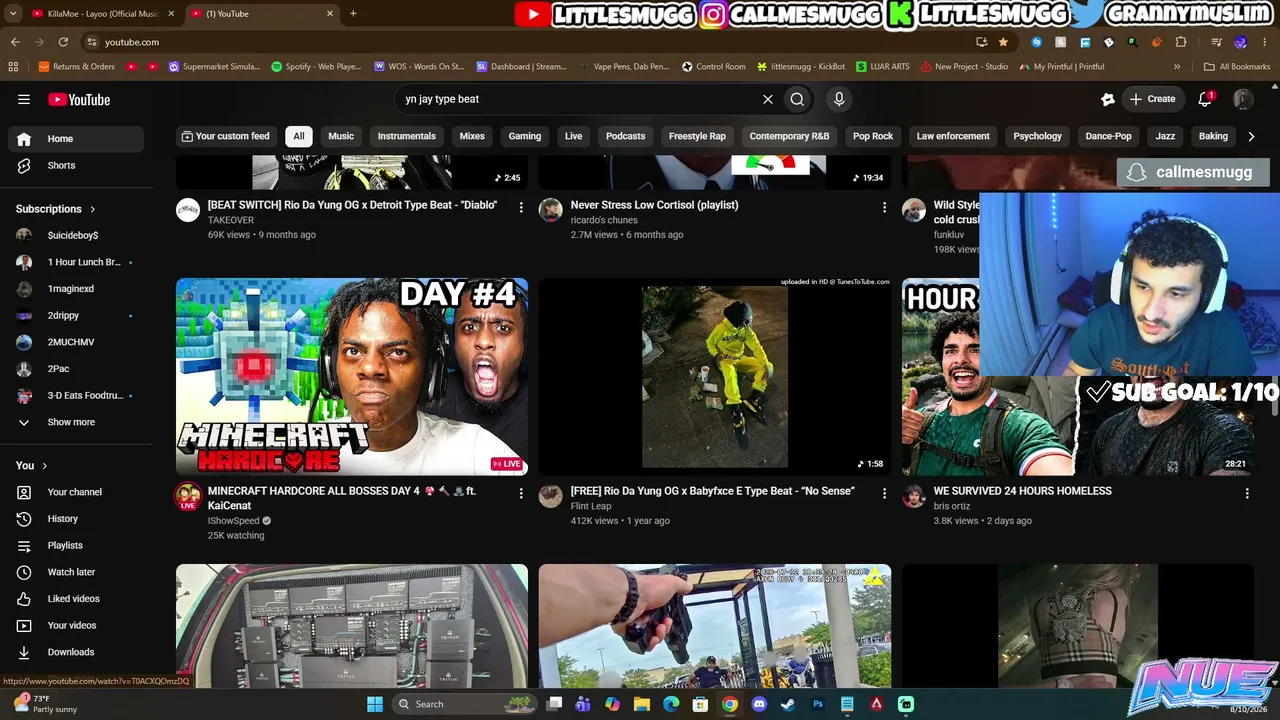
Task: Open File Explorer from the taskbar
Action: (642, 704)
